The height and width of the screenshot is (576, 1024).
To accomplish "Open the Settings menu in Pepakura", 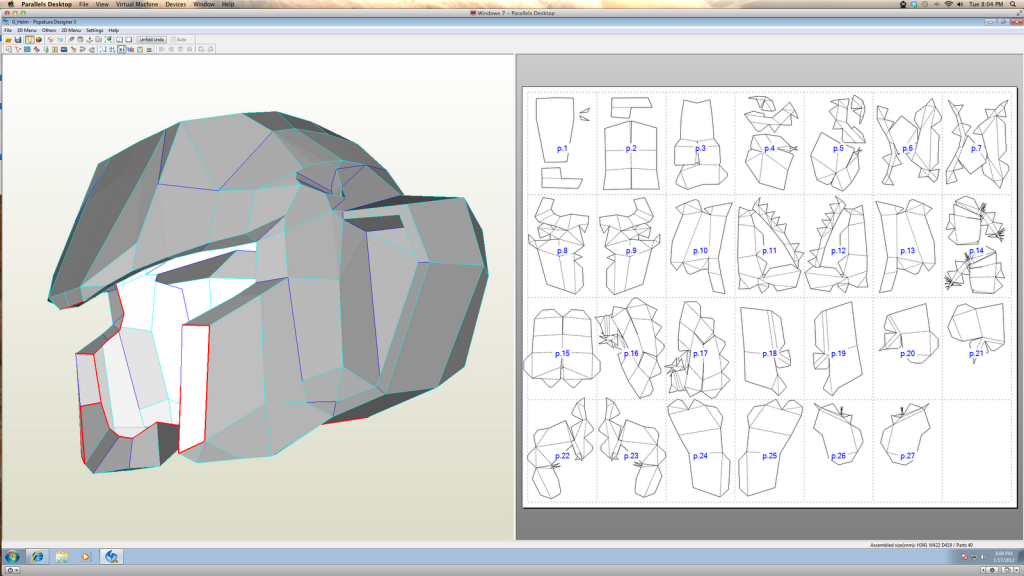I will [95, 30].
